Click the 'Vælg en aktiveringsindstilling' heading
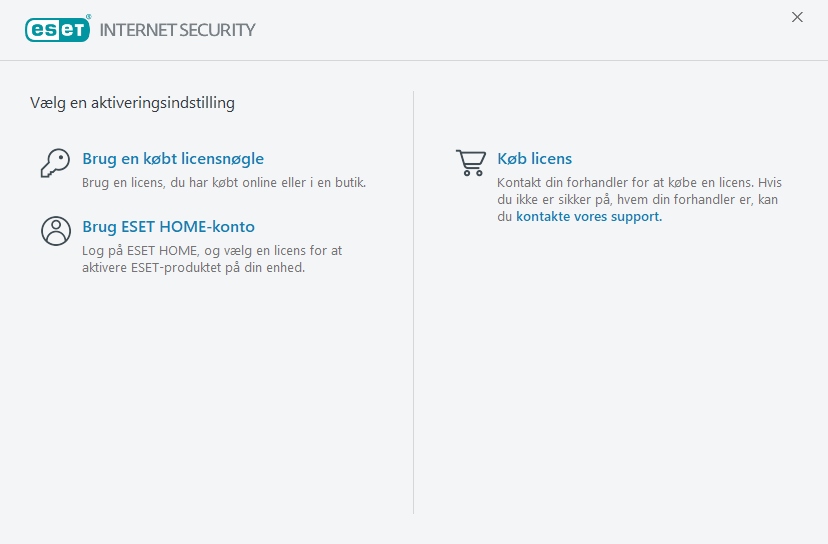Screen dimensions: 828x544 (x=133, y=102)
